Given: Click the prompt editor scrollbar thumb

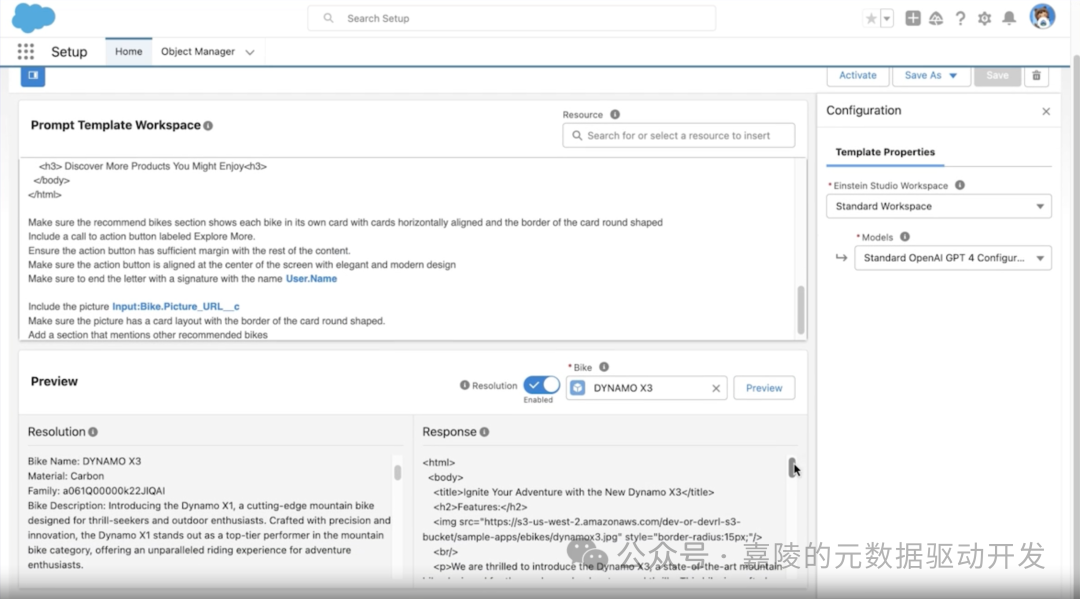Looking at the screenshot, I should pos(800,310).
